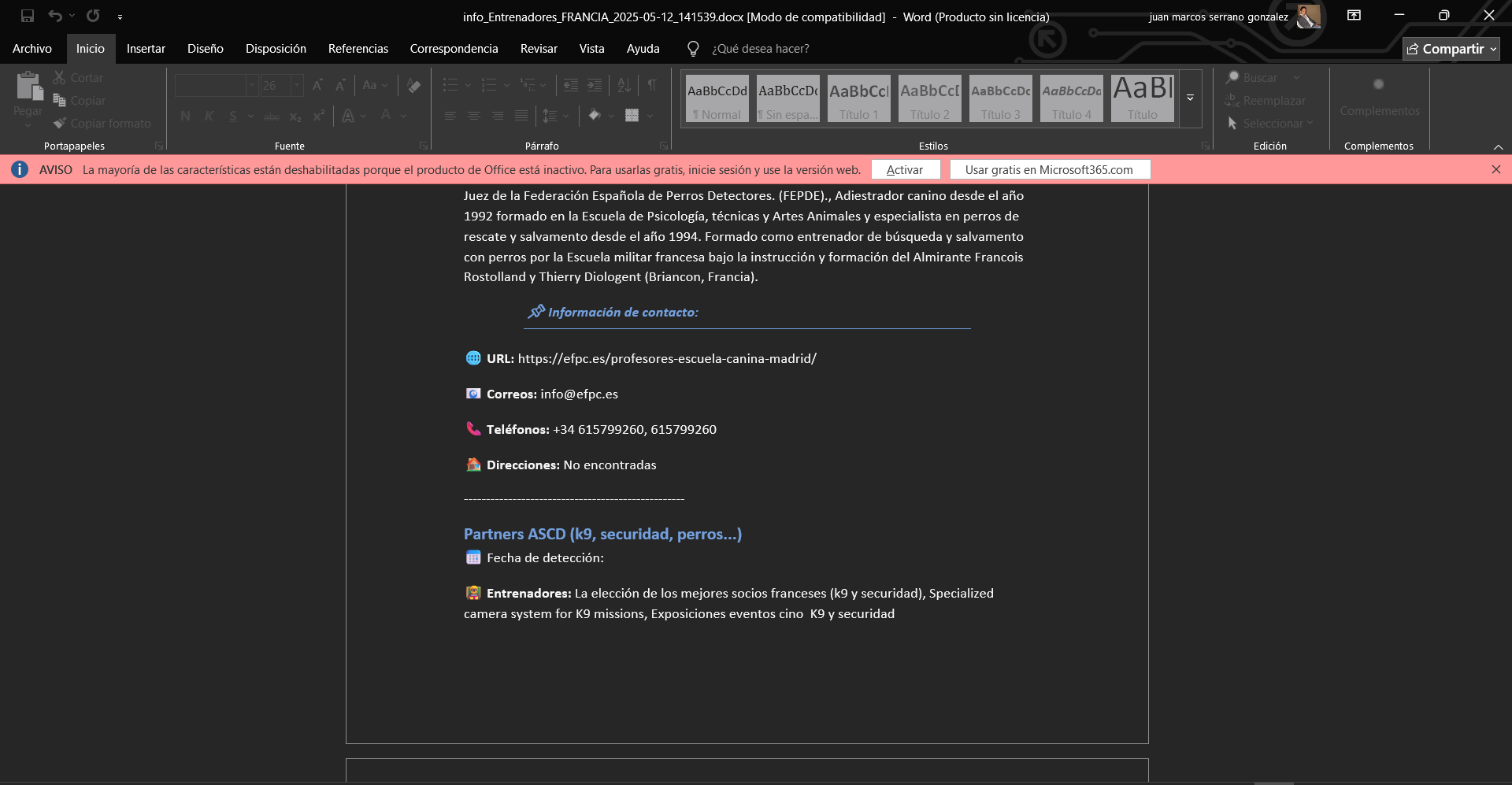Click the multilevel list icon
1512x785 pixels.
click(528, 85)
